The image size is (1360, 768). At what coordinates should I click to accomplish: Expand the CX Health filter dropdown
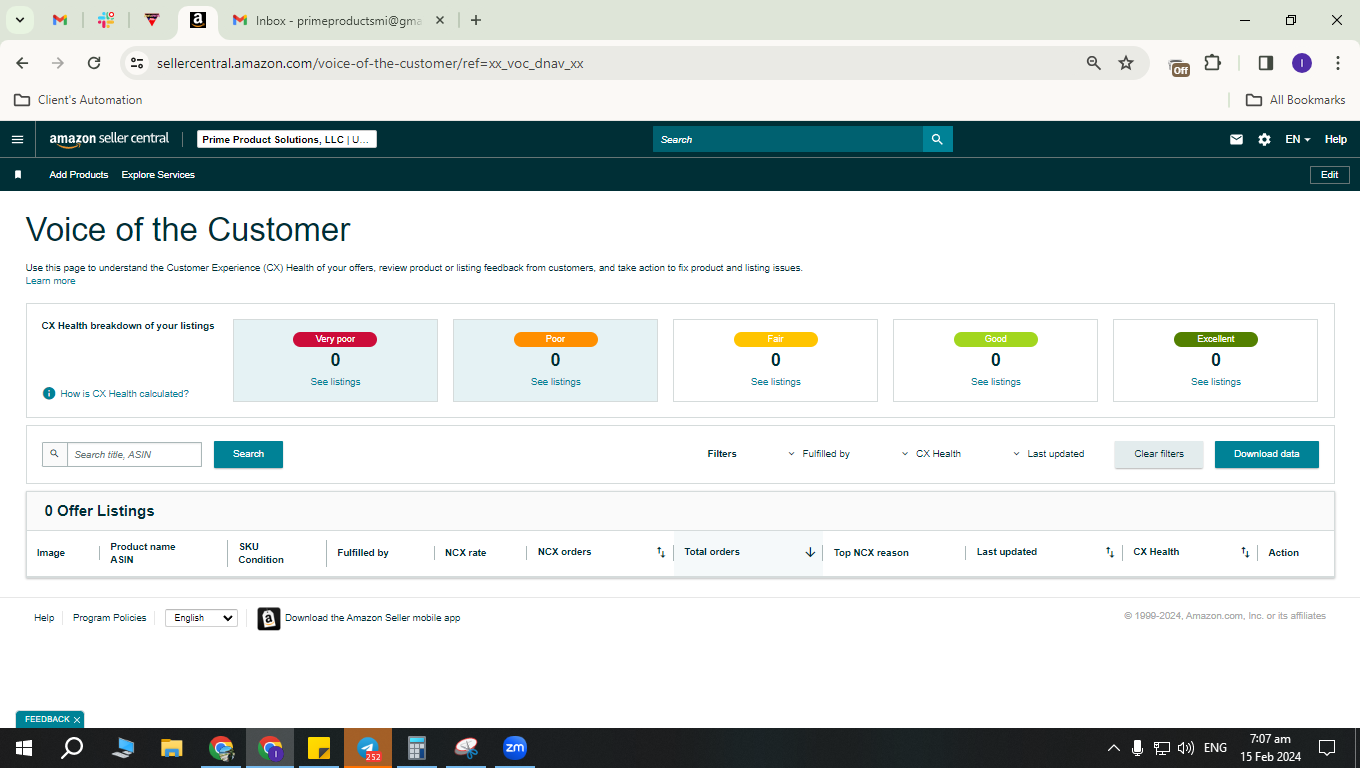[x=931, y=454]
